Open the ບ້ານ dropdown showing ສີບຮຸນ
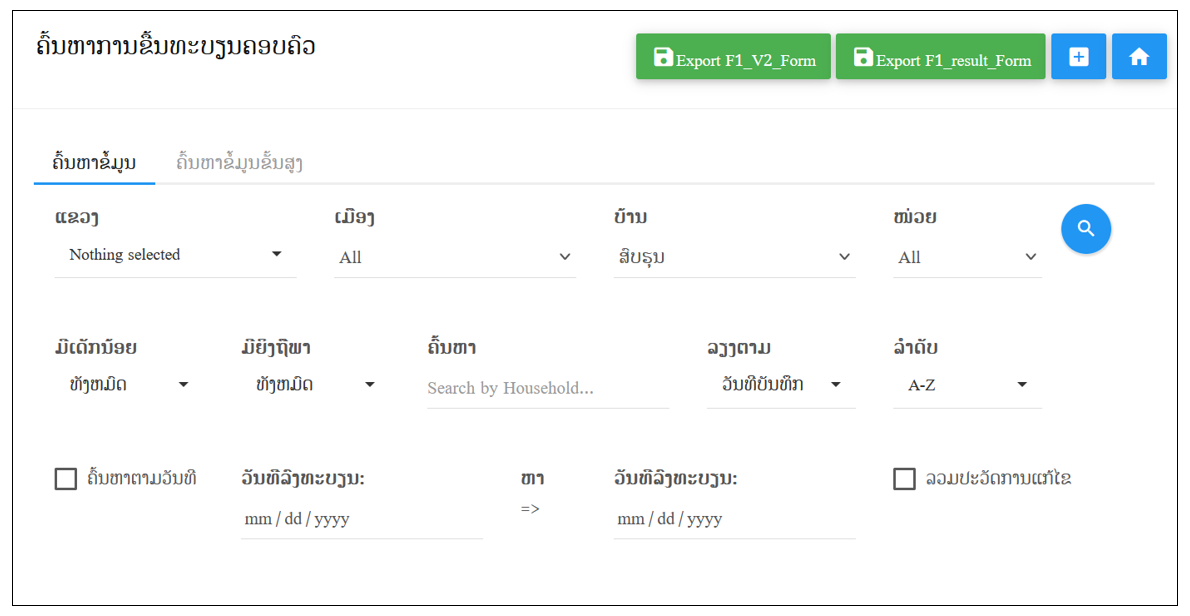The height and width of the screenshot is (616, 1190). [x=735, y=257]
